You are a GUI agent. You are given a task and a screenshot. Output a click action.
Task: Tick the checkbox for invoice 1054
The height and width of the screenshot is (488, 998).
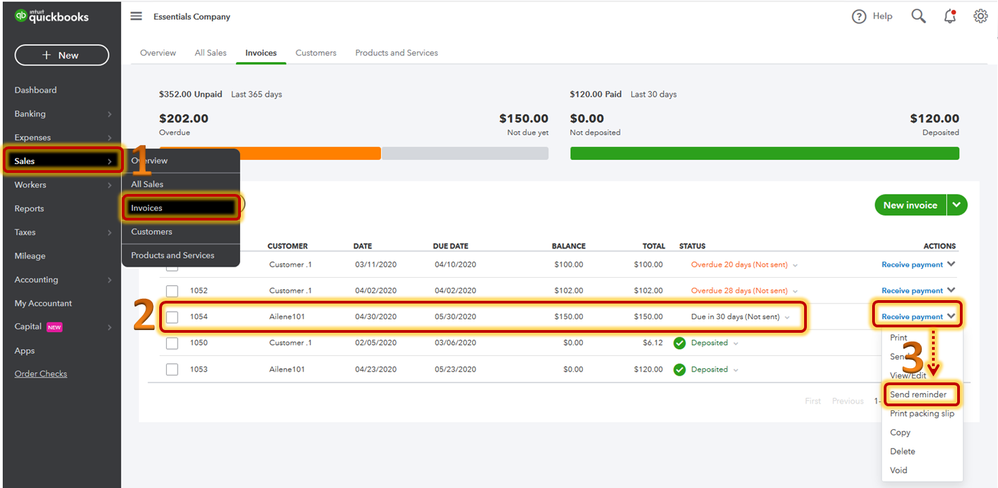coord(172,317)
